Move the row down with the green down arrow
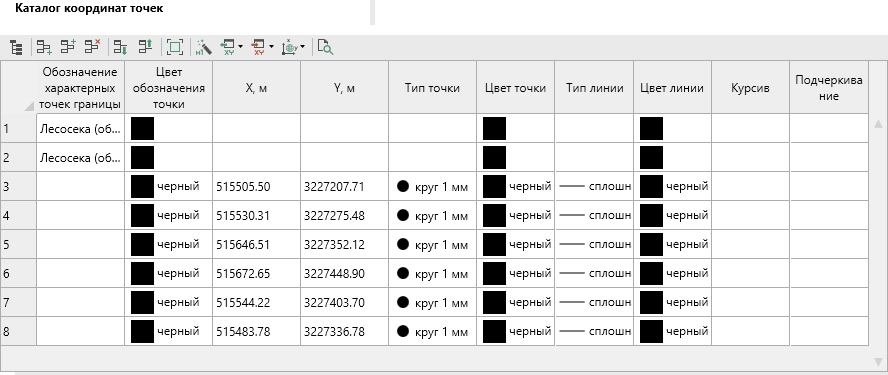Viewport: 888px width, 375px height. [121, 47]
